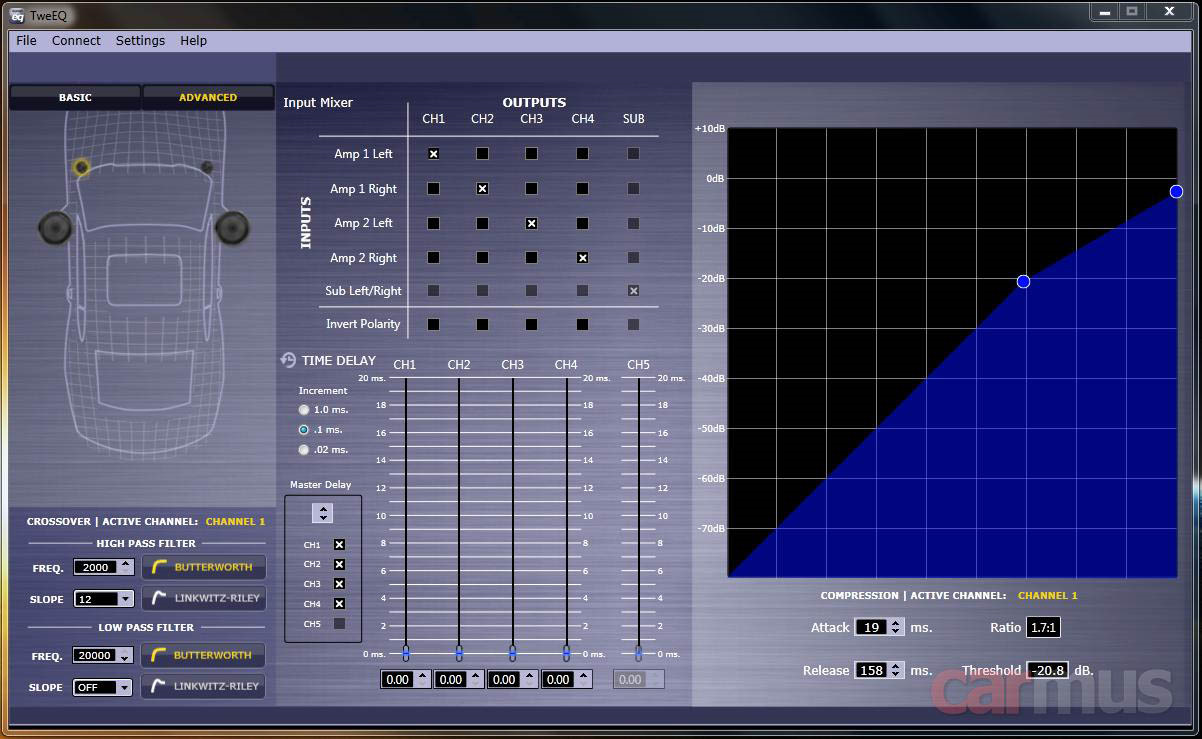Uncheck Amp 1 Right to CH2 routing
This screenshot has height=739, width=1202.
coord(482,188)
